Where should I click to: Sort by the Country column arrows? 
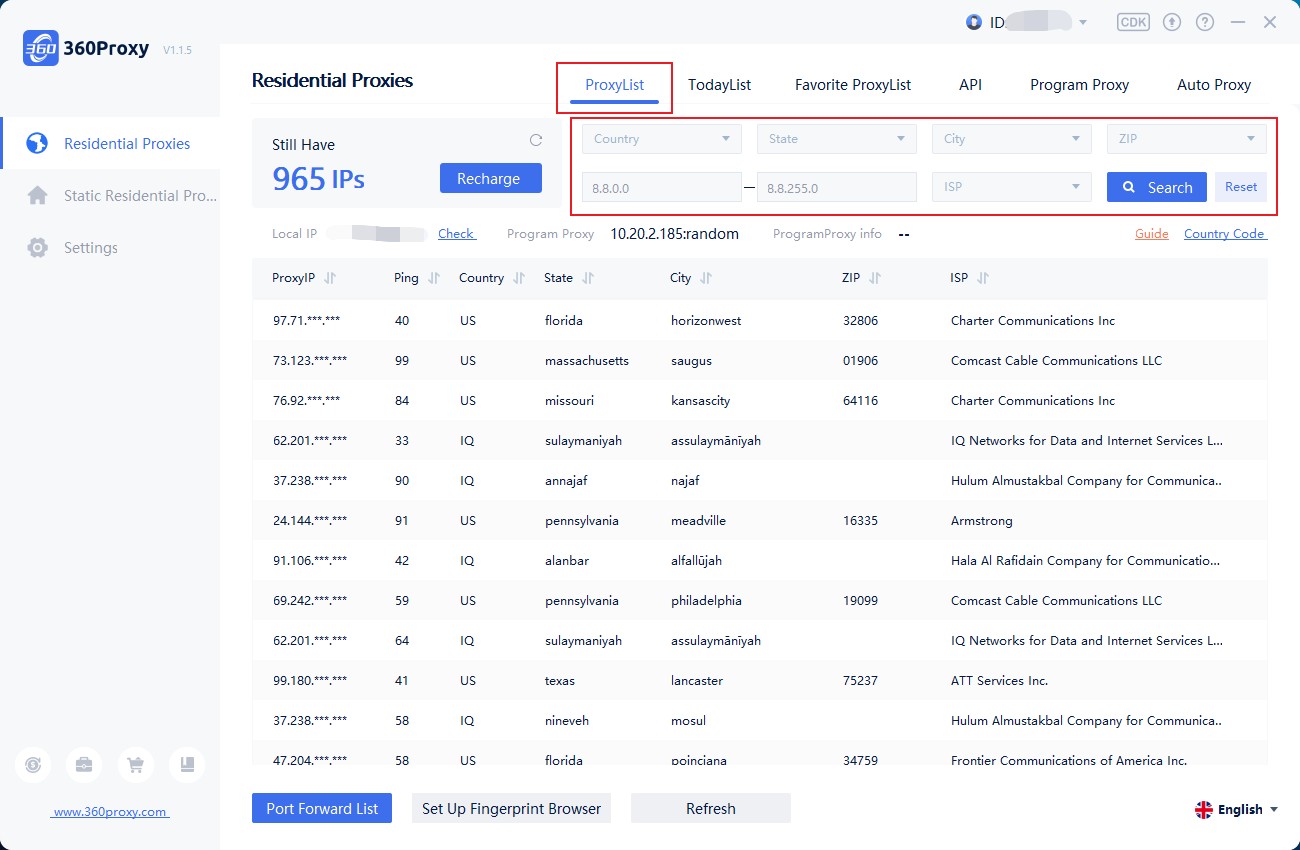tap(518, 278)
